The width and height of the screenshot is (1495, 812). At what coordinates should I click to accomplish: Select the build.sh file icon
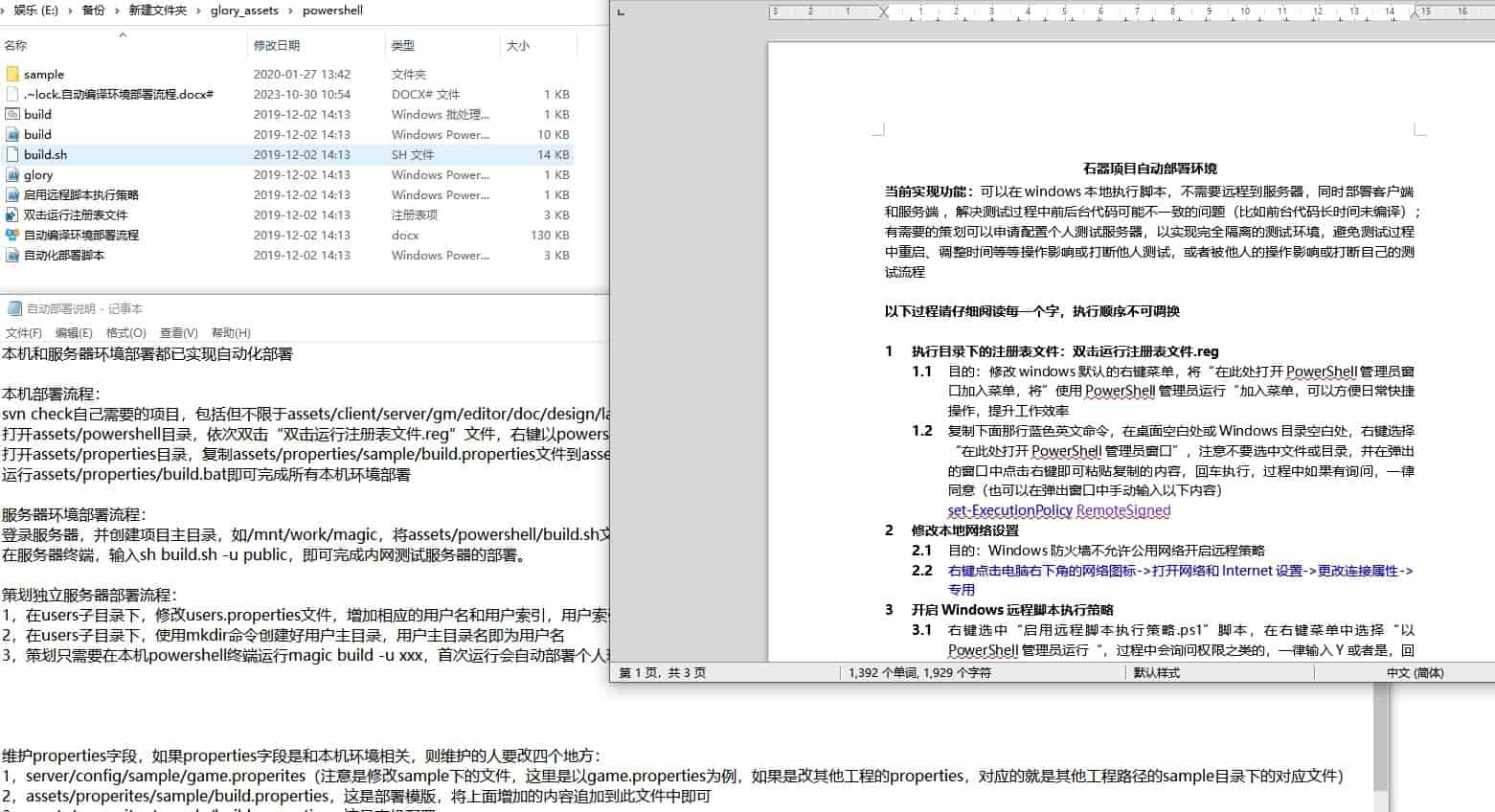pyautogui.click(x=12, y=154)
